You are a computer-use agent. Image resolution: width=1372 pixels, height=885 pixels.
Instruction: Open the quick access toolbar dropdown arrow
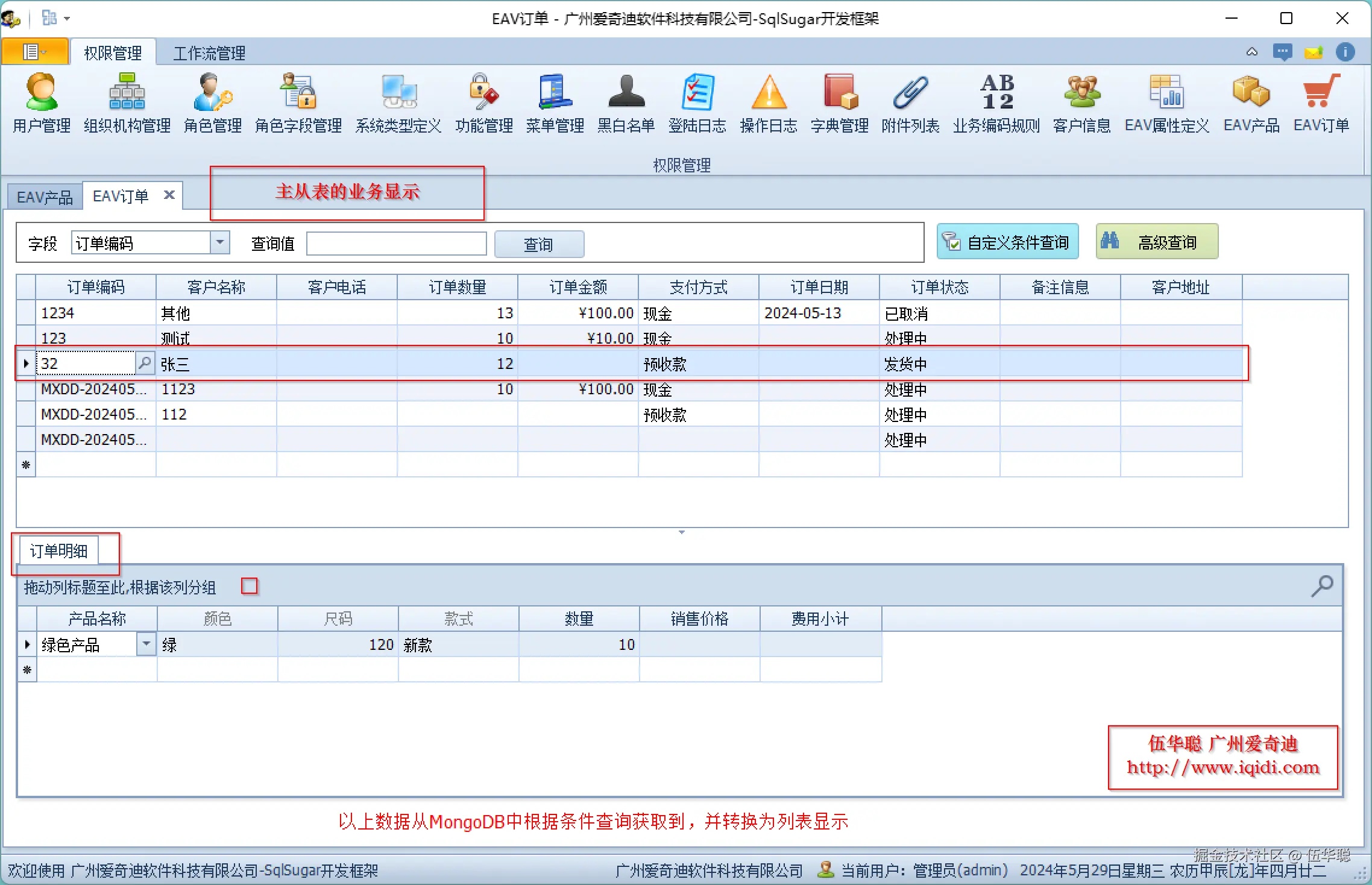point(67,19)
